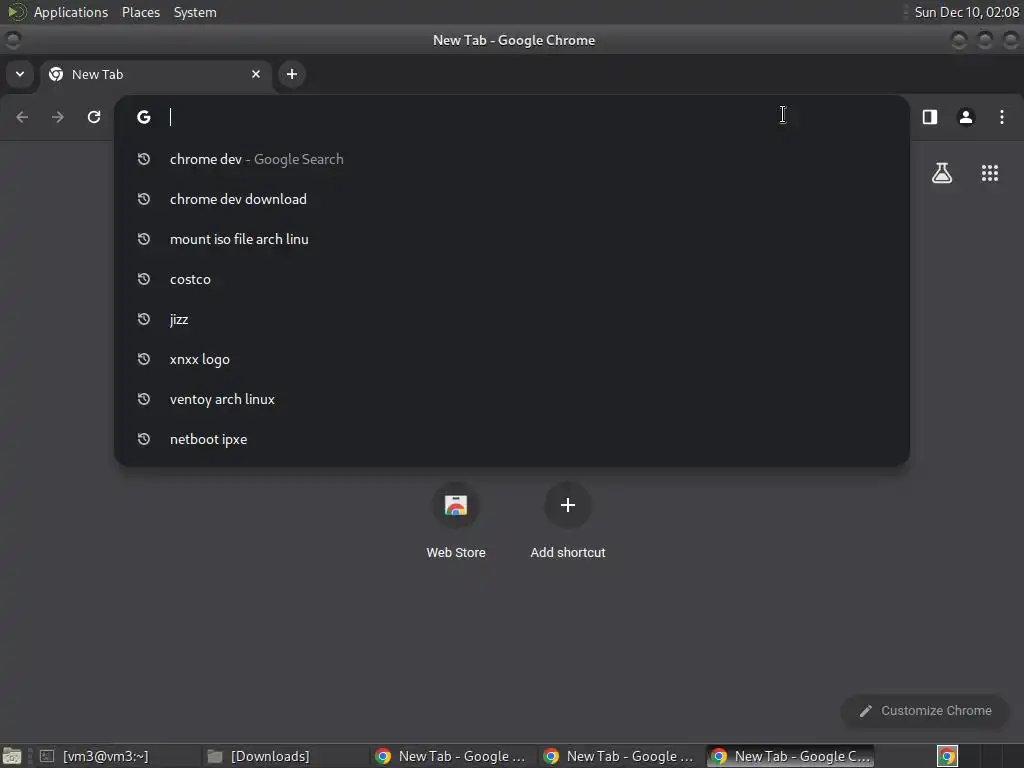Open the Places menu

coord(141,12)
